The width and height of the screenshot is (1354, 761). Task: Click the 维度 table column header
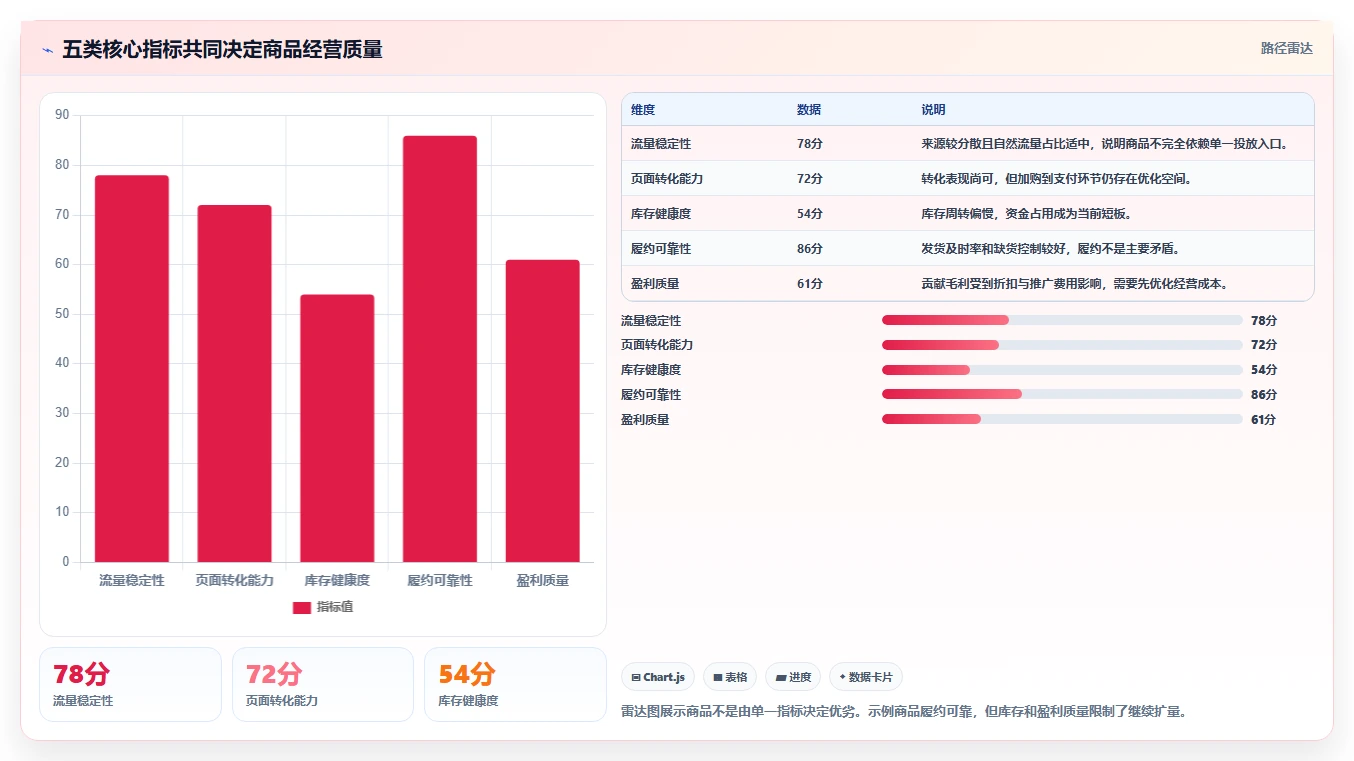pyautogui.click(x=643, y=110)
